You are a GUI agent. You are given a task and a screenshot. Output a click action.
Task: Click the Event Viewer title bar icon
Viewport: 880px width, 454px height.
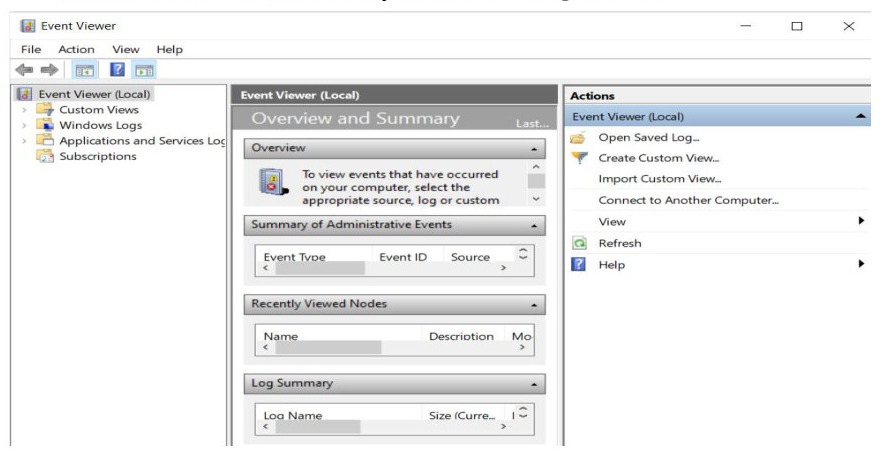point(28,26)
